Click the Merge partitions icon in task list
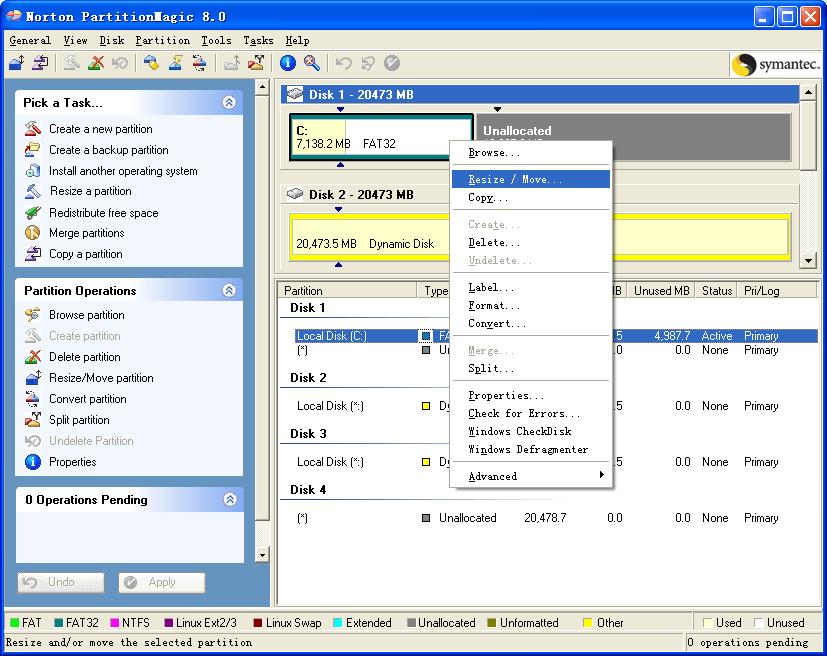The height and width of the screenshot is (656, 827). [x=32, y=233]
